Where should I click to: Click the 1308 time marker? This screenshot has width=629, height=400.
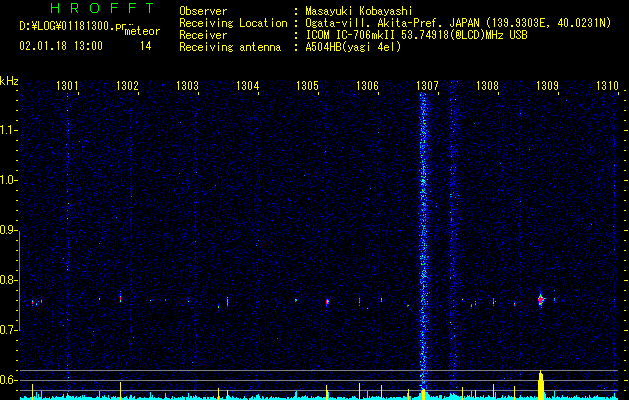coord(487,86)
